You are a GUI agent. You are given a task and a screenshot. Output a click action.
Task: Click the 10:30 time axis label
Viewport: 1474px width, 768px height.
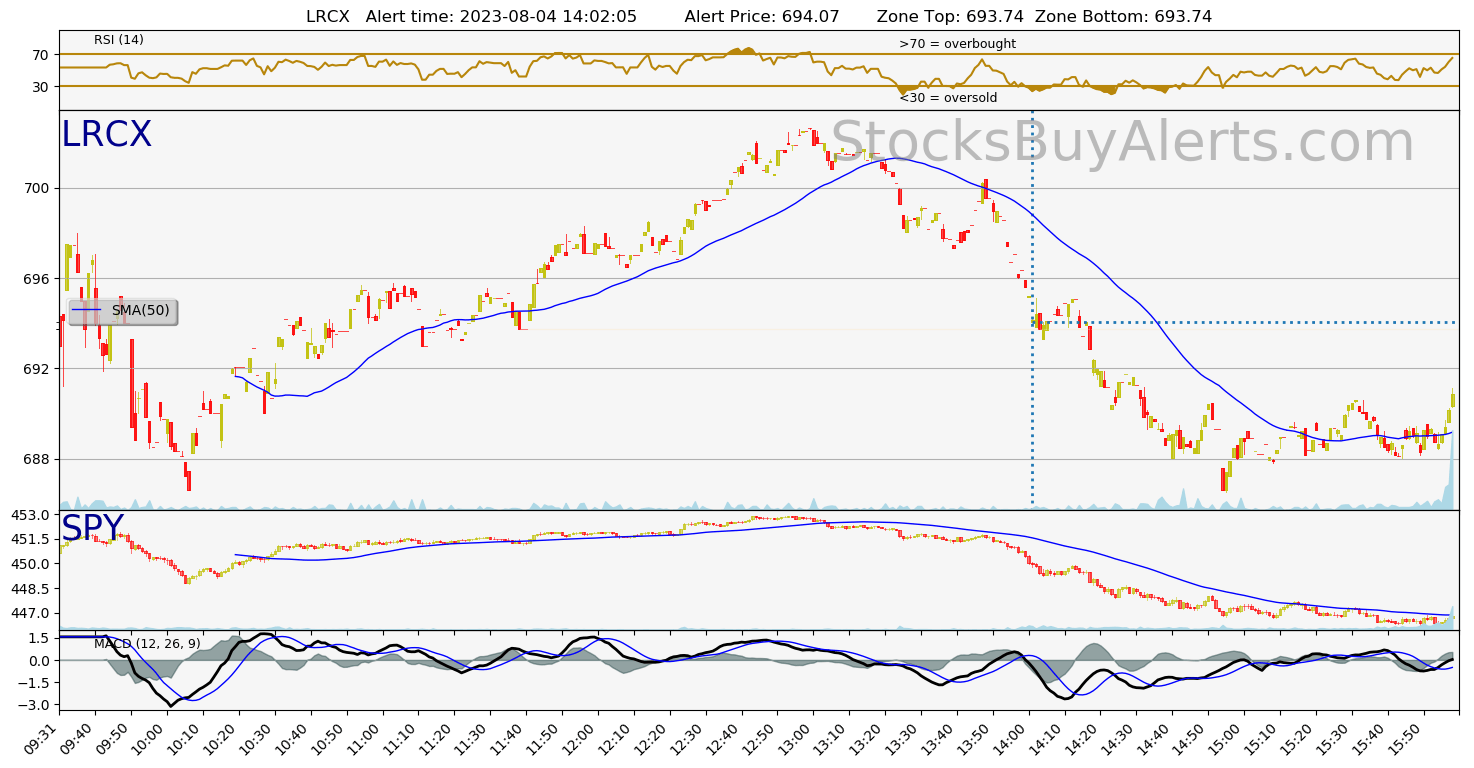click(256, 738)
